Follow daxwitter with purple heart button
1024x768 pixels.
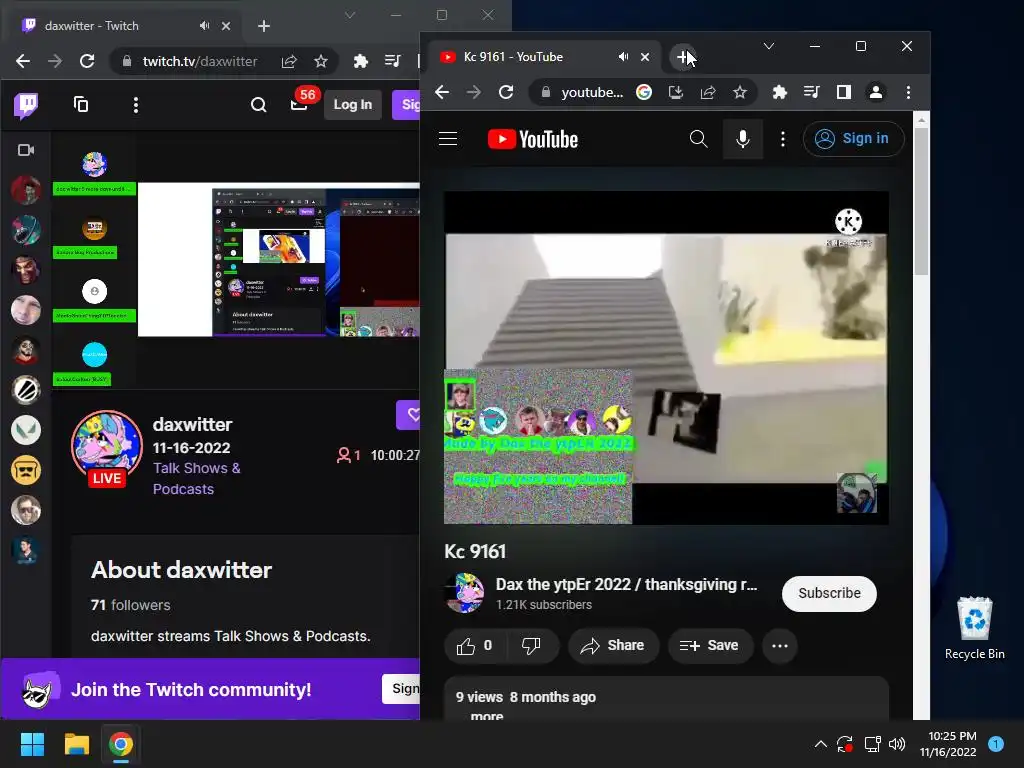click(409, 415)
